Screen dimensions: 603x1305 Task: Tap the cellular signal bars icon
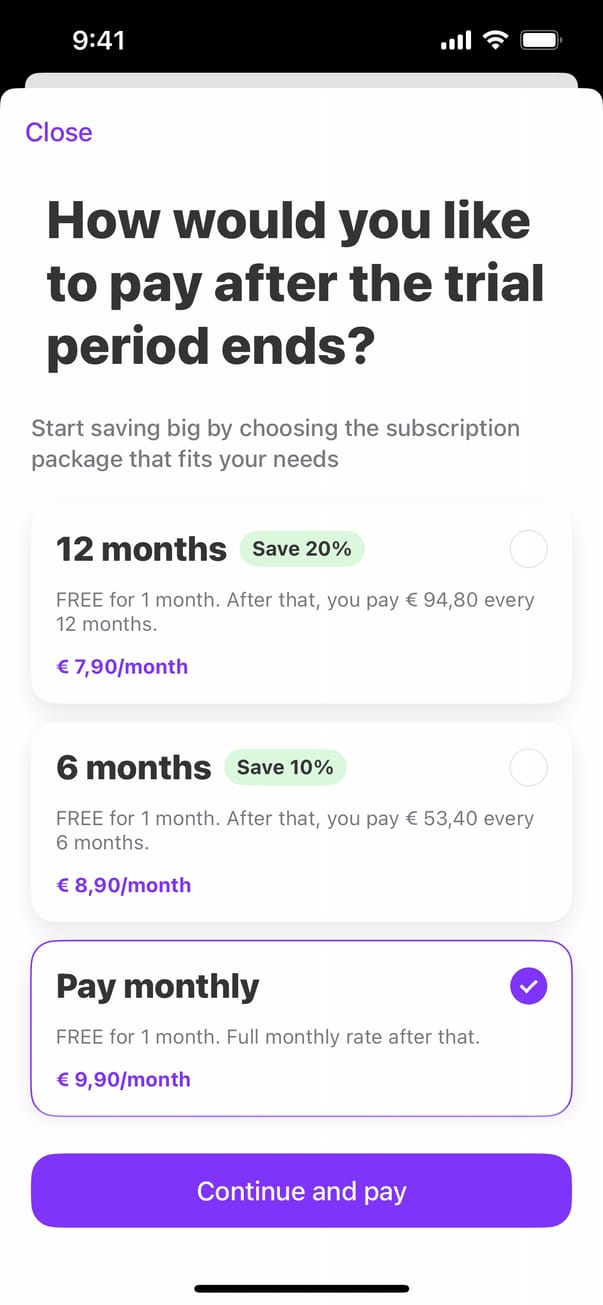pyautogui.click(x=455, y=42)
